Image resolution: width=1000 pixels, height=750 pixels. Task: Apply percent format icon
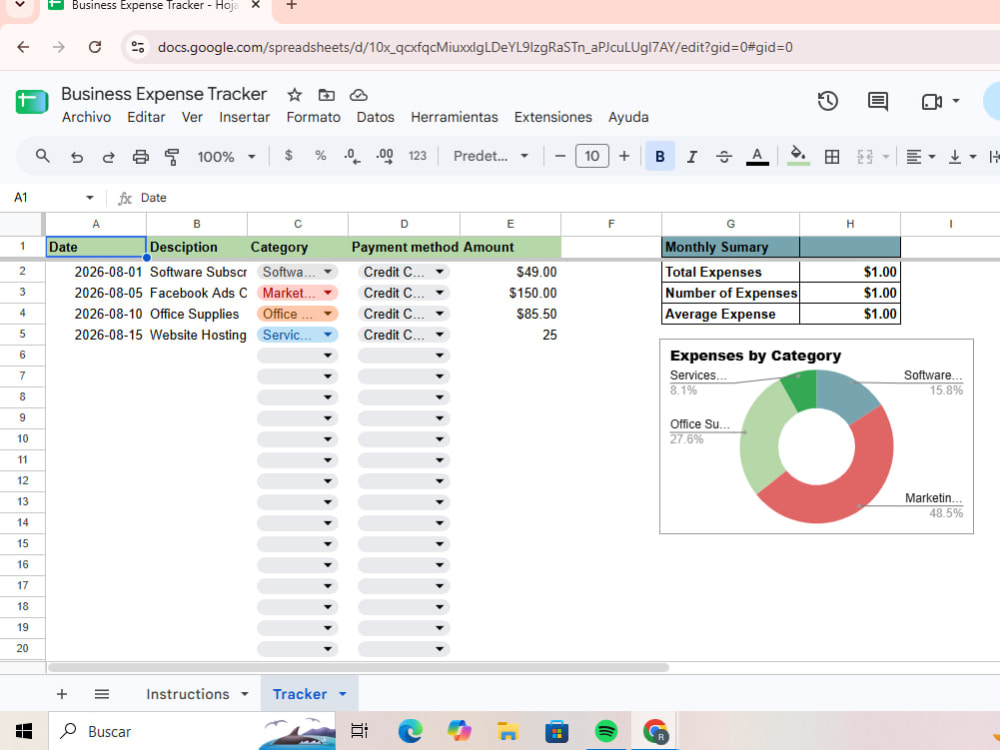pyautogui.click(x=320, y=156)
